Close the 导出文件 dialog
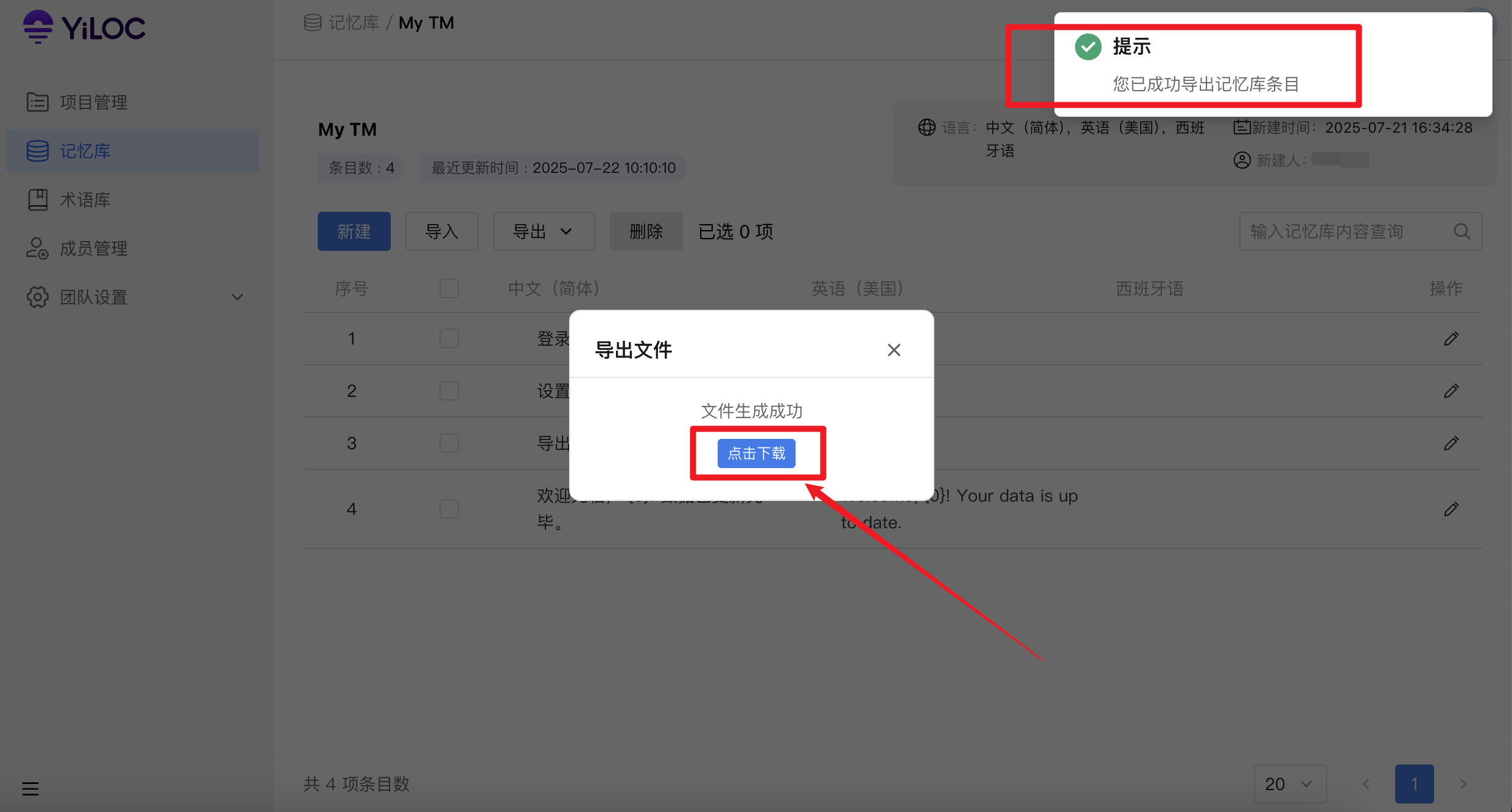 [x=894, y=350]
